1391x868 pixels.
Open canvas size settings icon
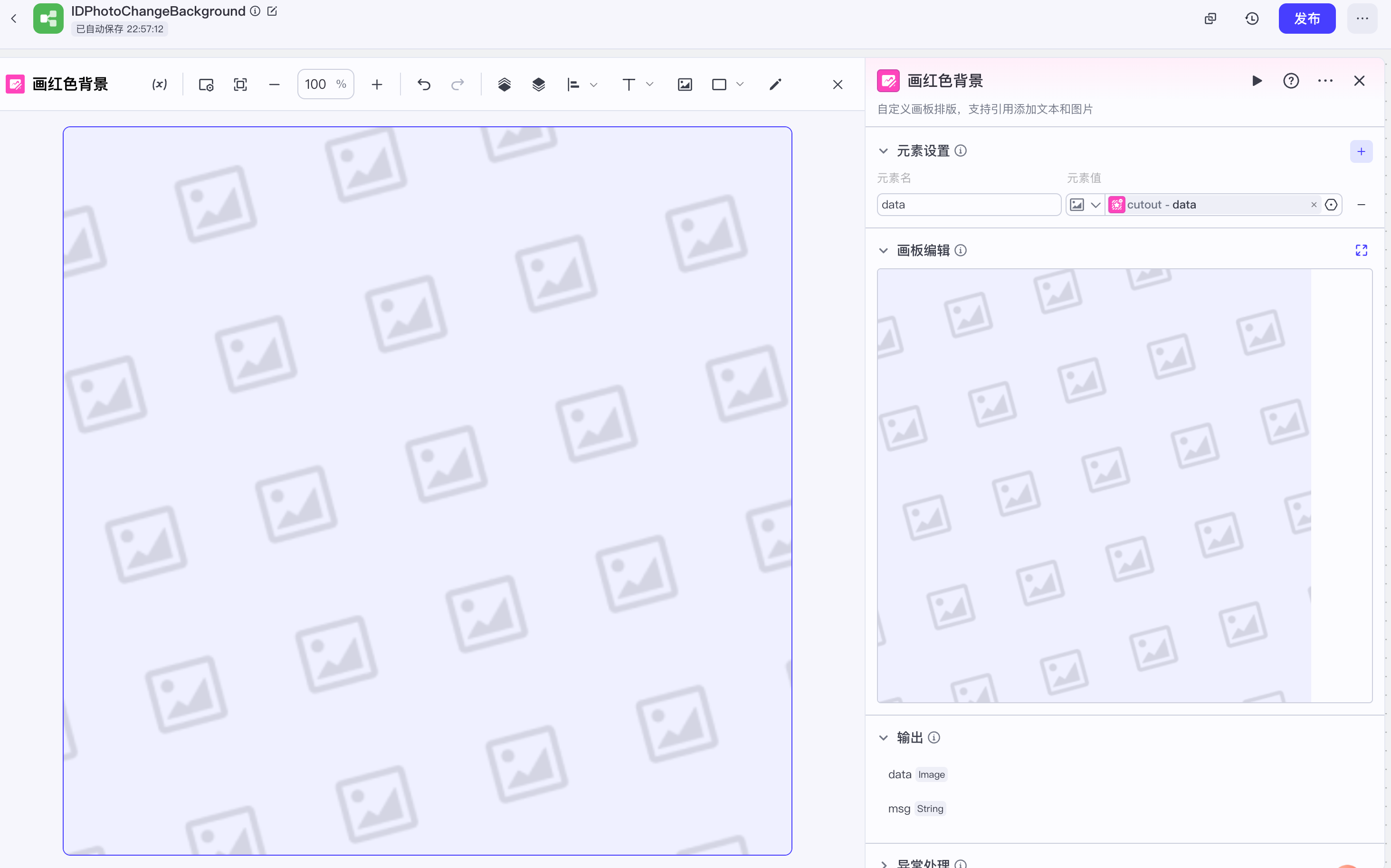tap(206, 85)
